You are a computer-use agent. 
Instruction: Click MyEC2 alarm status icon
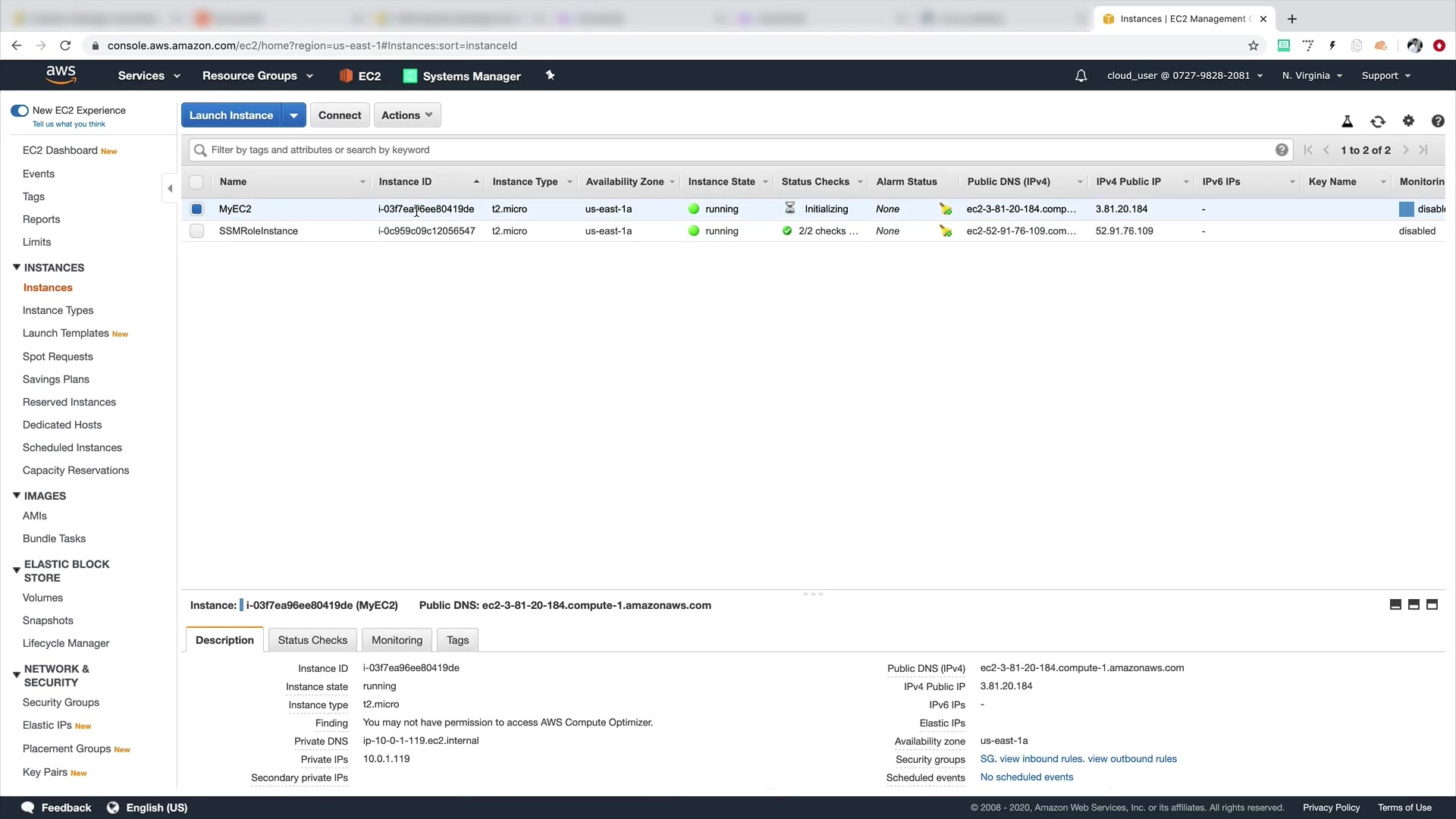pos(945,209)
